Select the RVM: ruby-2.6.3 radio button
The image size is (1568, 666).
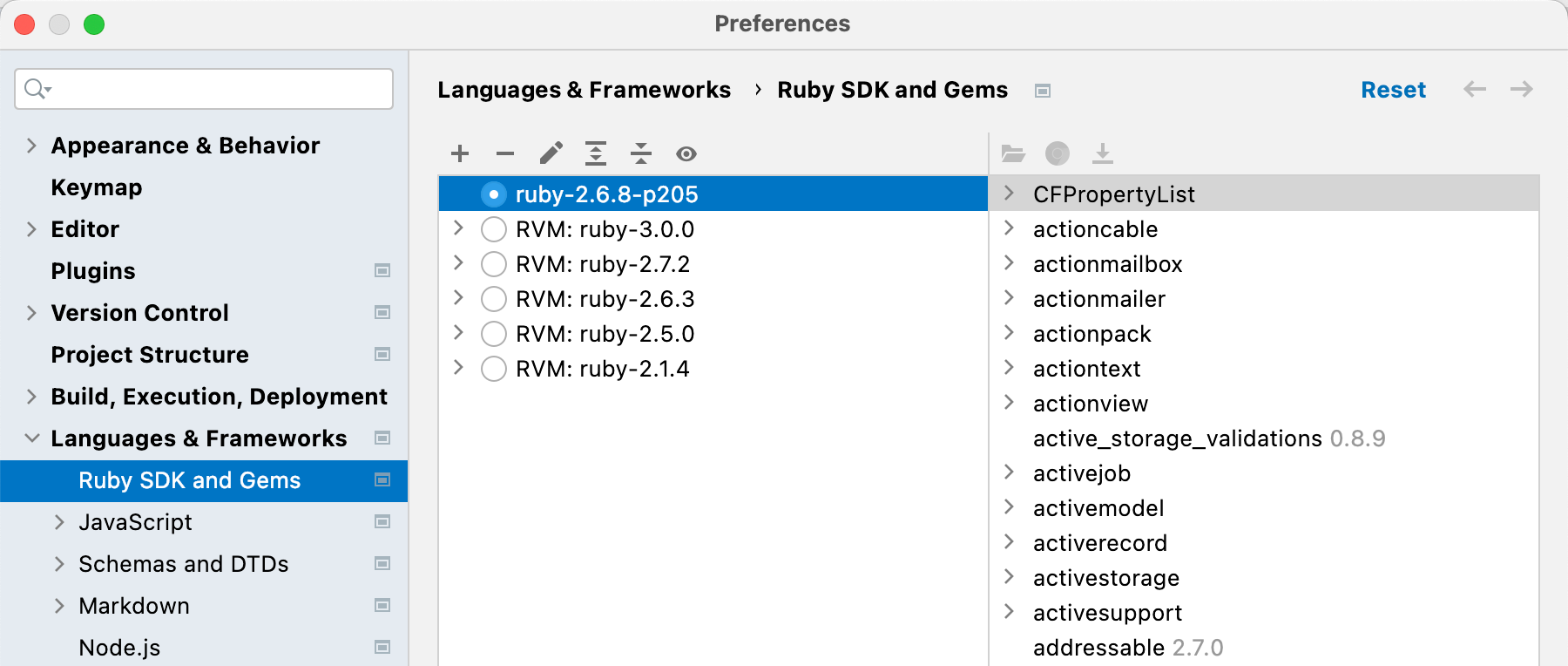coord(494,299)
